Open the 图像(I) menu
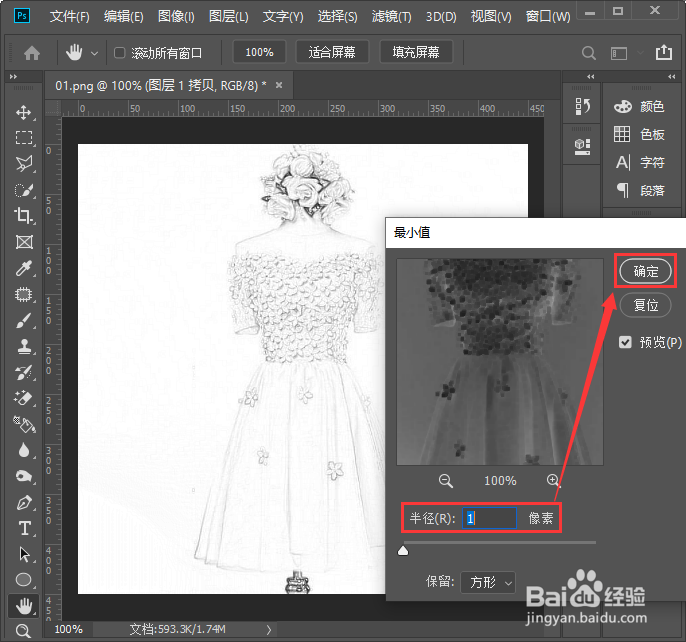686x642 pixels. coord(176,17)
